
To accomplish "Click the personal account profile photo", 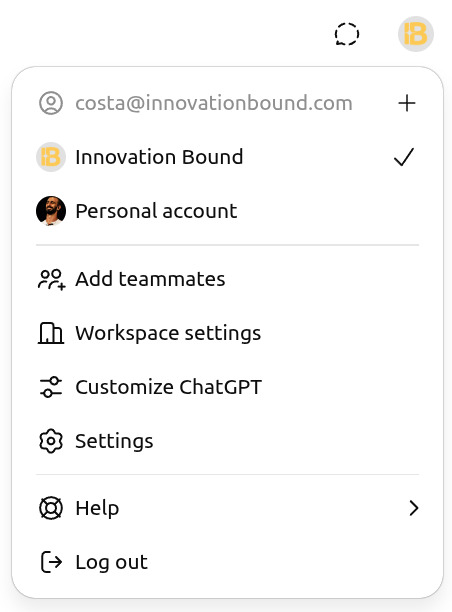I will (51, 211).
